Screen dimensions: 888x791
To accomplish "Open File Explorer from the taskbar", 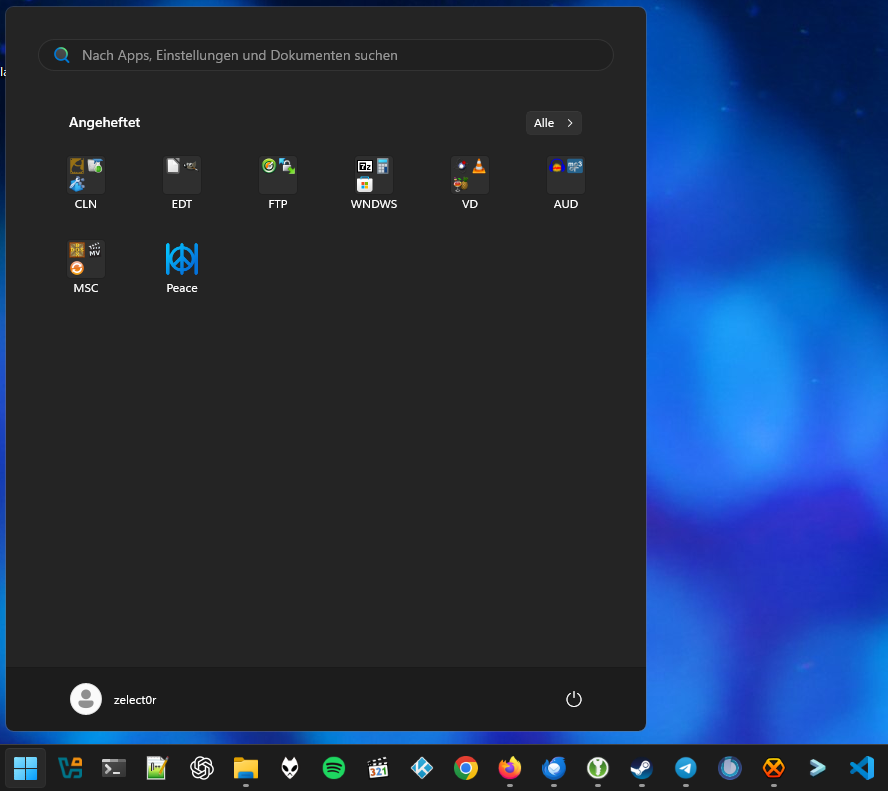I will (246, 768).
